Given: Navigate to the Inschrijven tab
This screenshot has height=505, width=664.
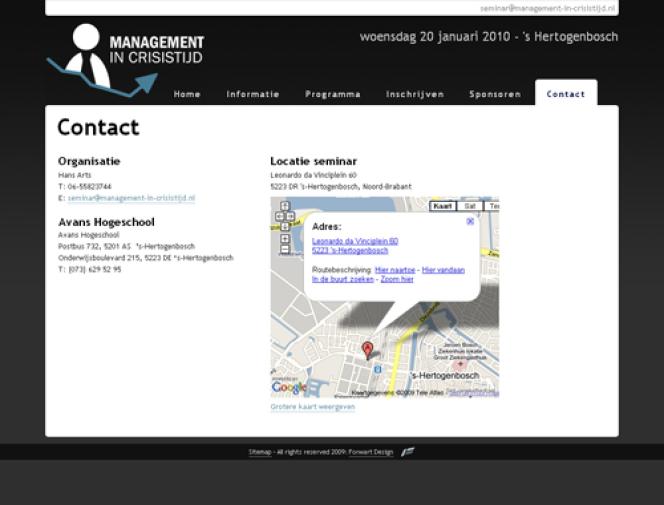Looking at the screenshot, I should click(x=415, y=94).
